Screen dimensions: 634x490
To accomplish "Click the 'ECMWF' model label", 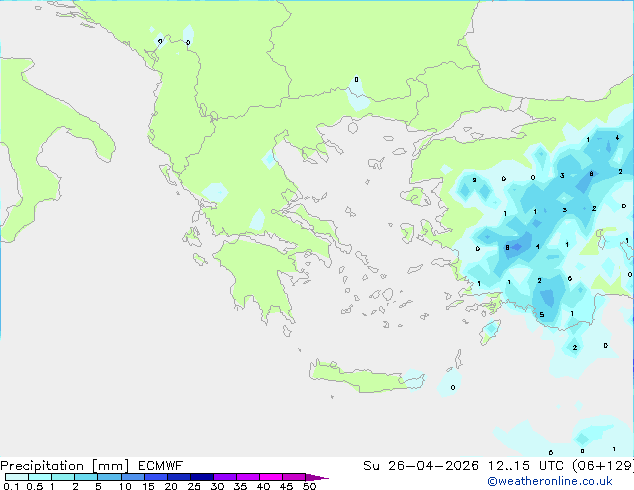I will [161, 466].
